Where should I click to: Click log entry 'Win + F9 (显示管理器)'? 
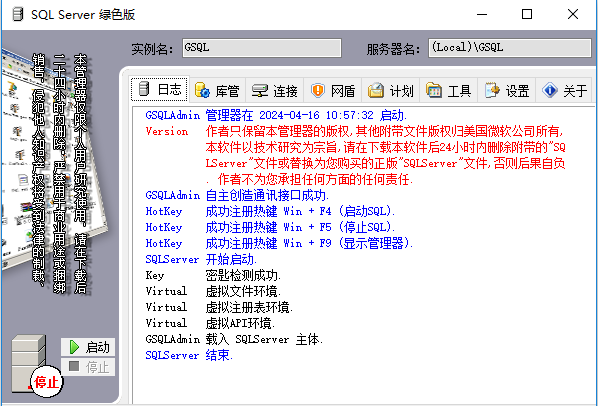tap(348, 243)
